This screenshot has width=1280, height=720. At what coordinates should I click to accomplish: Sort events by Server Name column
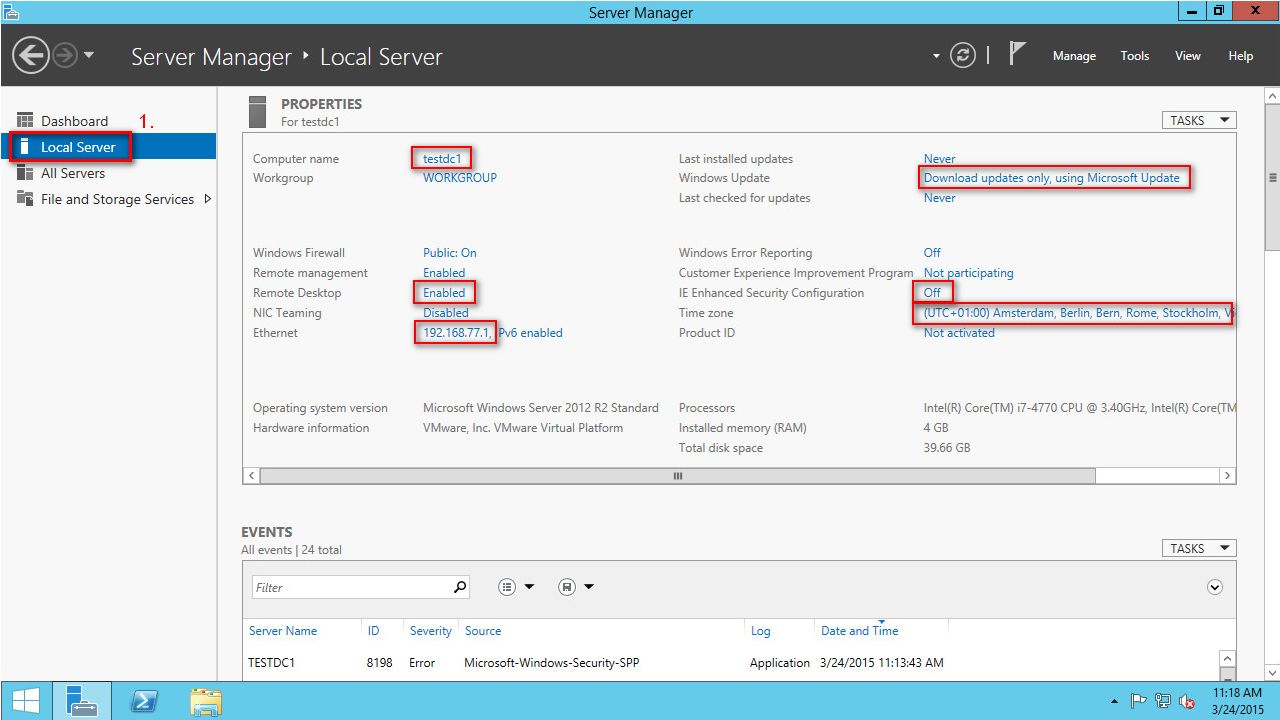pos(283,631)
